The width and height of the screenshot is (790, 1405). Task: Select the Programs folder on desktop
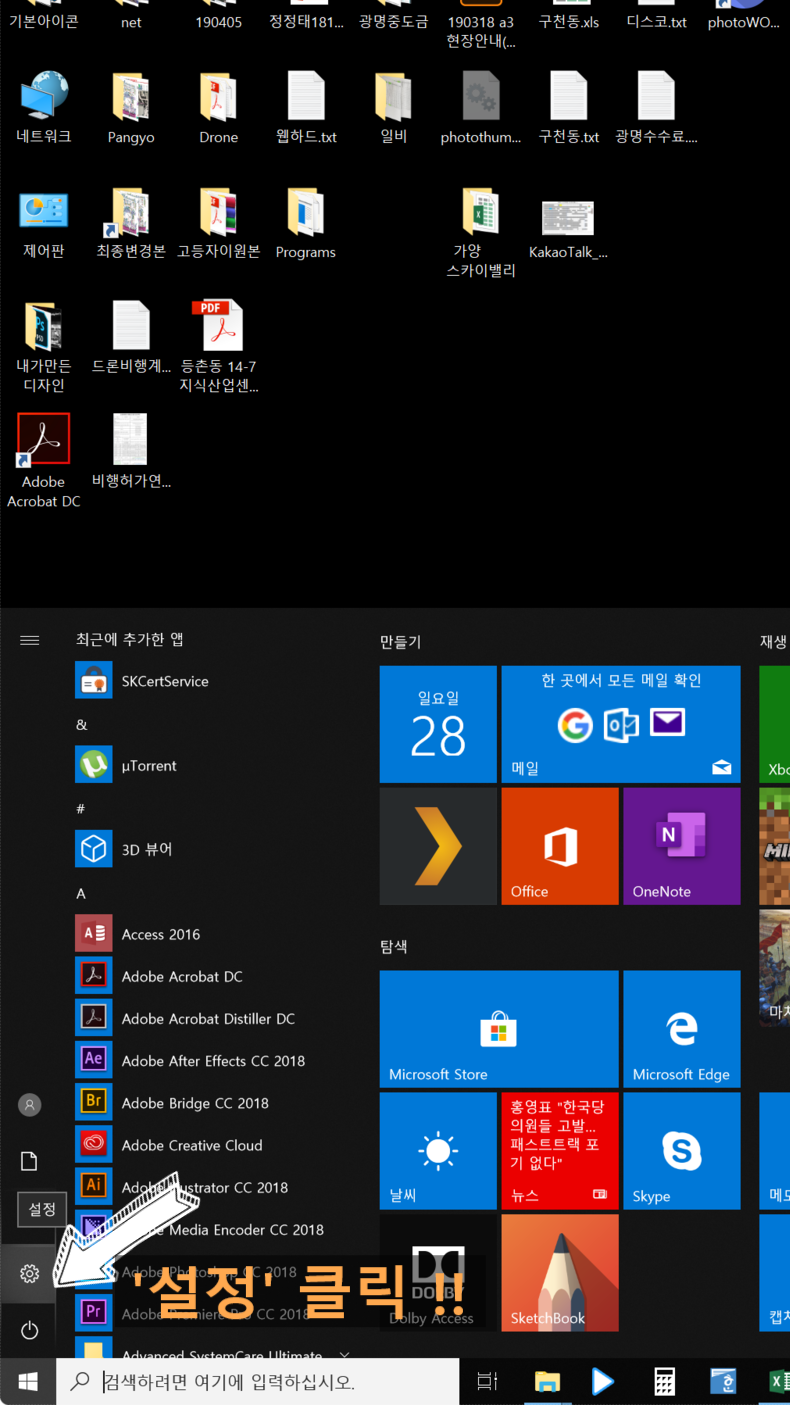click(305, 223)
